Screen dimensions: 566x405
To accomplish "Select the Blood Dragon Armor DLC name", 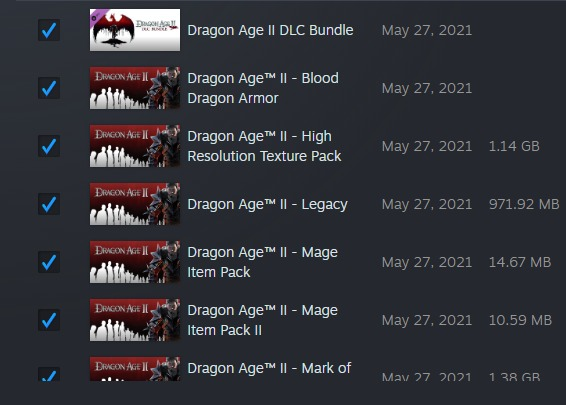I will (x=263, y=88).
